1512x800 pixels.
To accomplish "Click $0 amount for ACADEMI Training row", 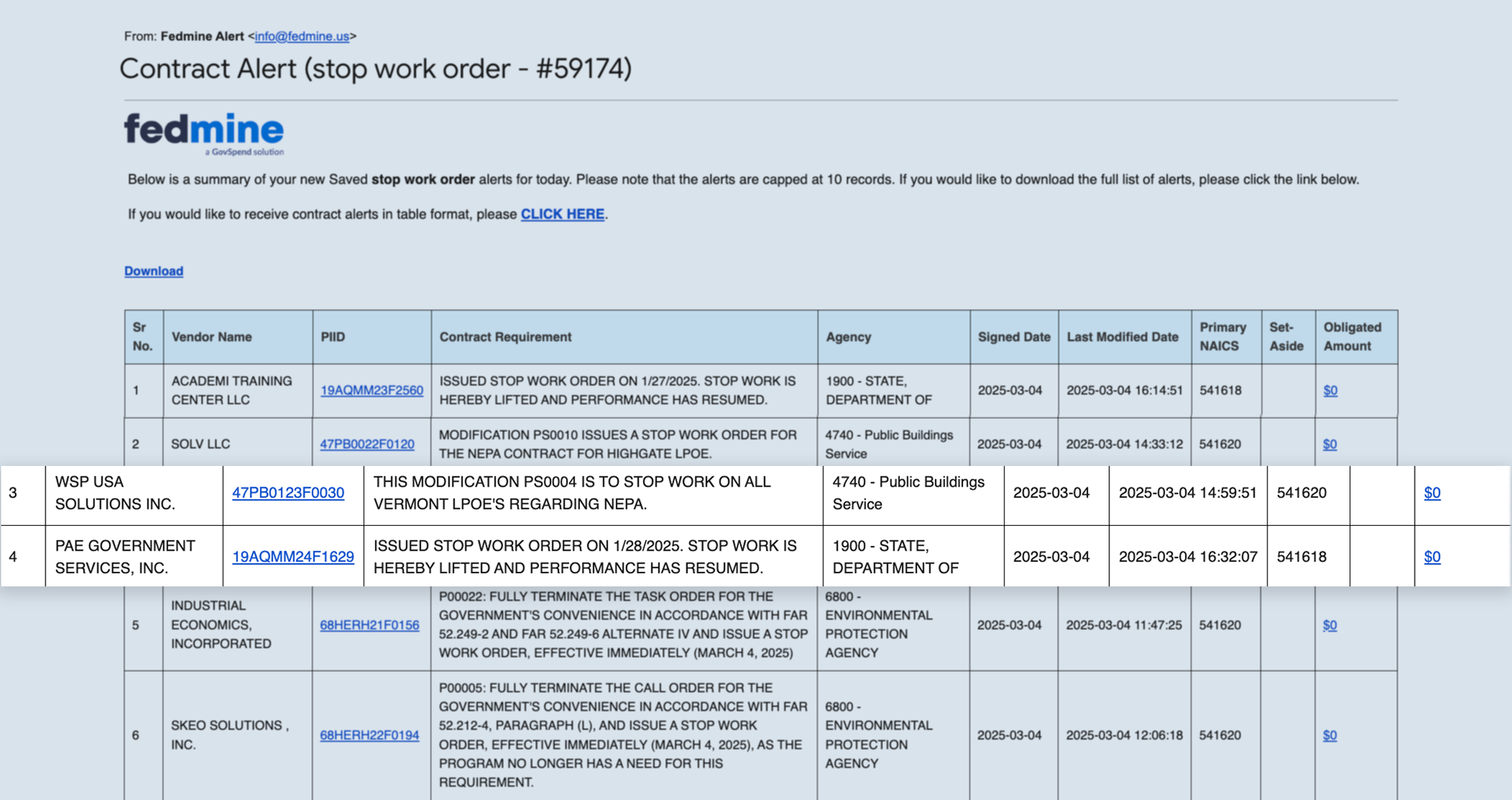I will 1330,390.
